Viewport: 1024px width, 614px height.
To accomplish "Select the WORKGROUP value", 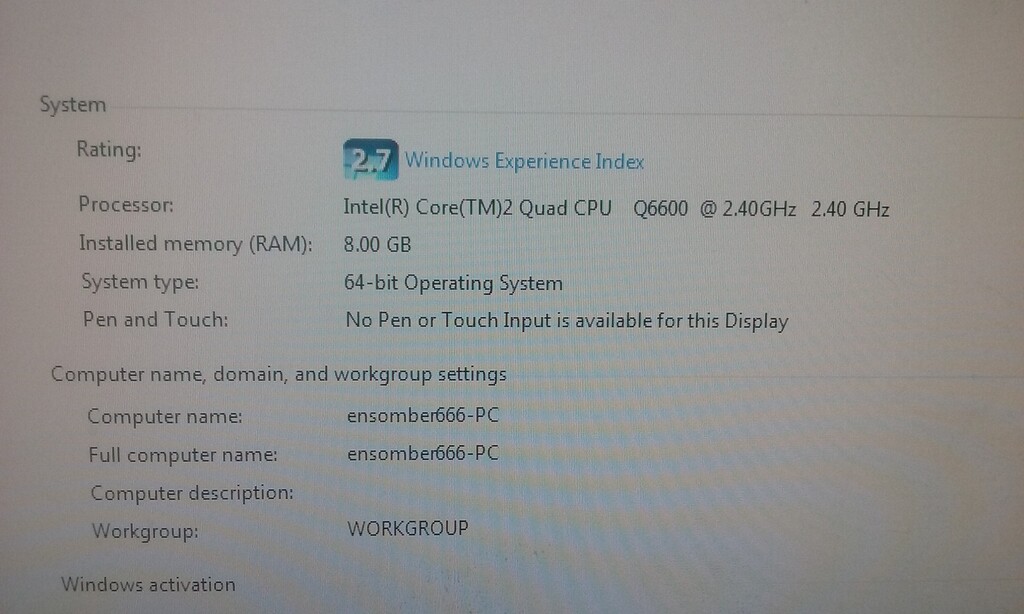I will click(x=406, y=528).
